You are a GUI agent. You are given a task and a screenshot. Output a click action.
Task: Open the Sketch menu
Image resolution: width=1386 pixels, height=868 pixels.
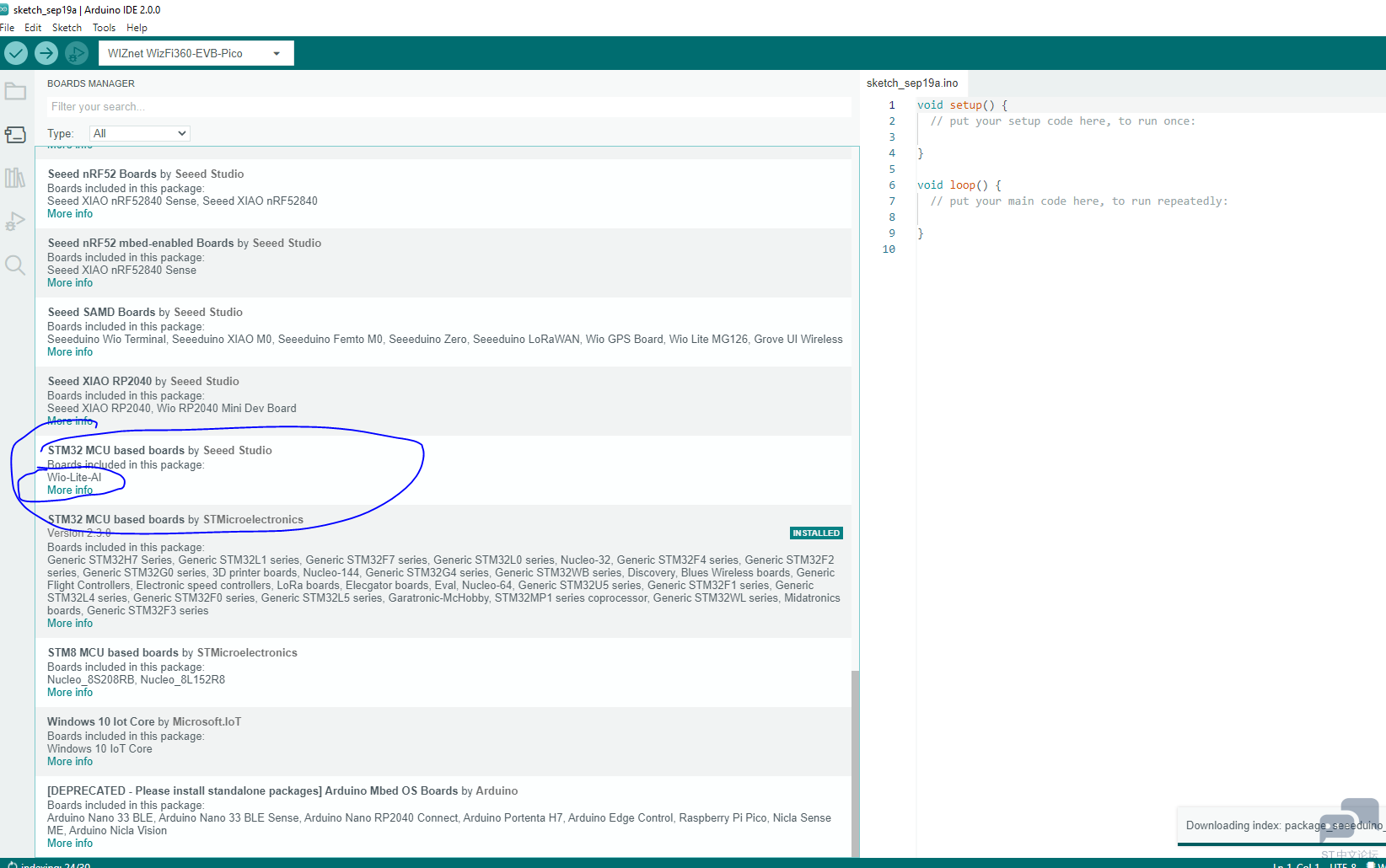coord(67,28)
